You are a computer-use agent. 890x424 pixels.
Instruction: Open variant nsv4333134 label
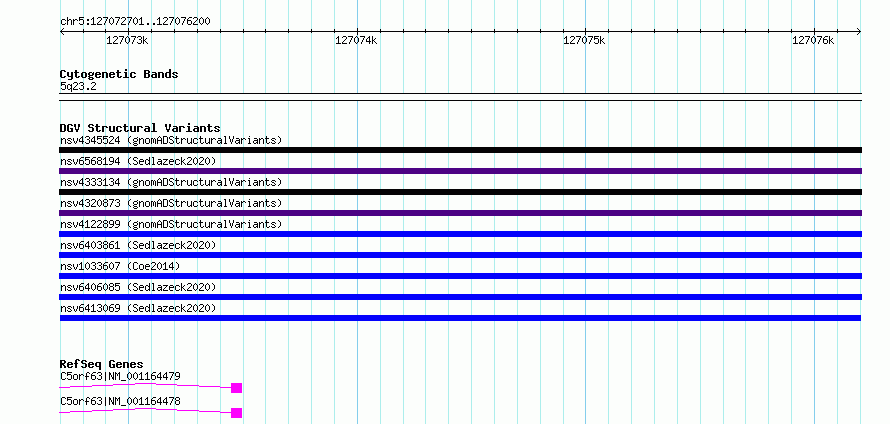pos(171,182)
